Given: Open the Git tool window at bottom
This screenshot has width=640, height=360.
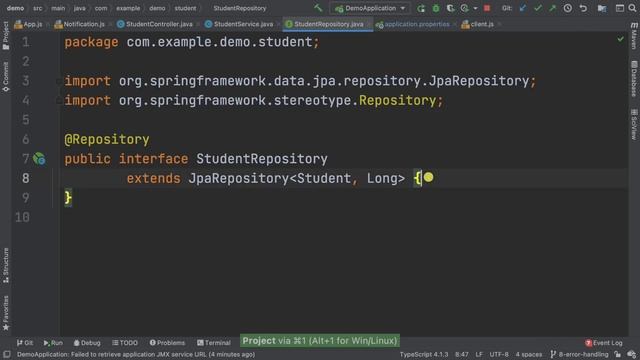Looking at the screenshot, I should coord(25,343).
